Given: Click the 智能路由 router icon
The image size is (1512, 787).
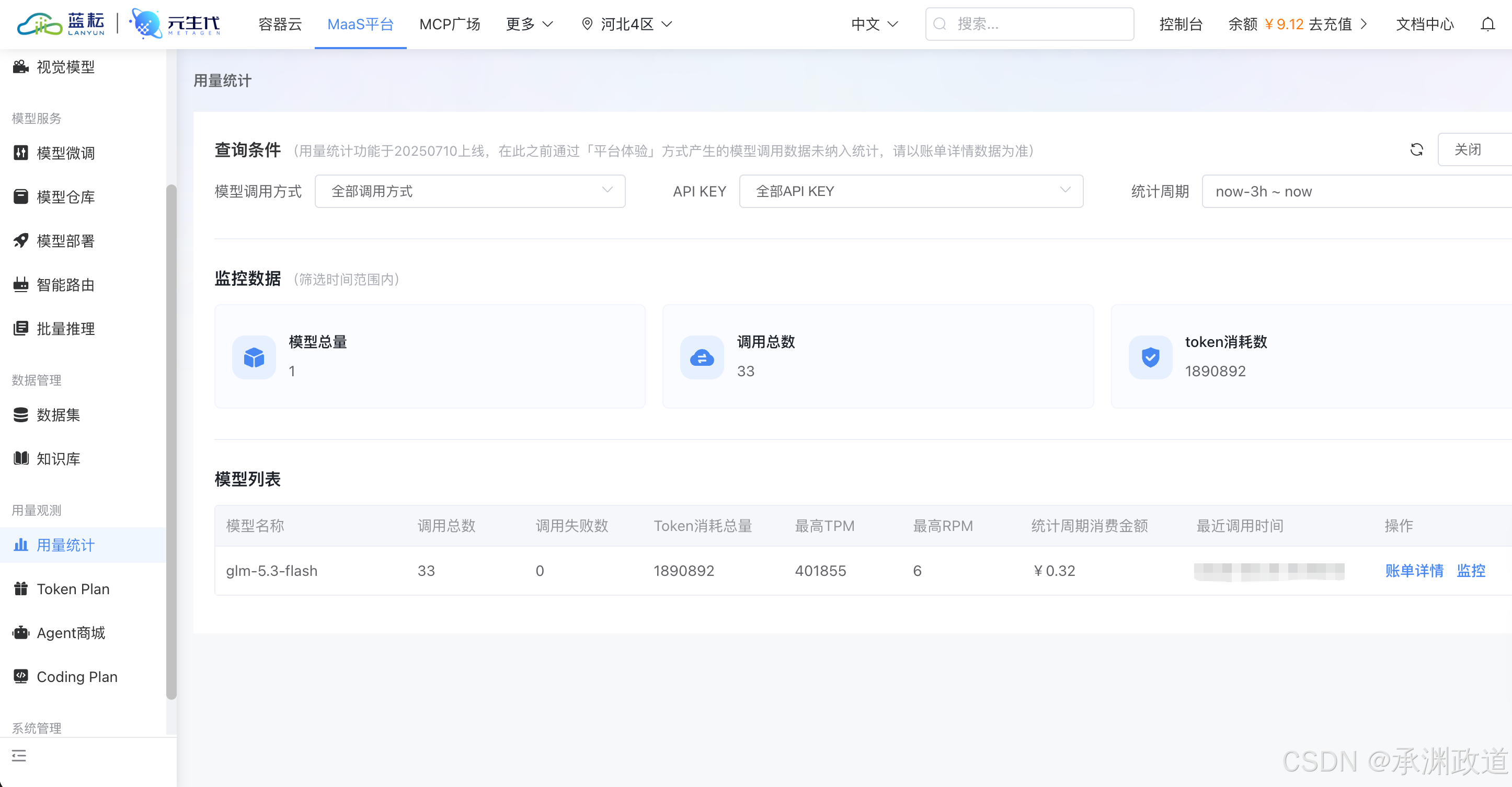Looking at the screenshot, I should tap(20, 285).
